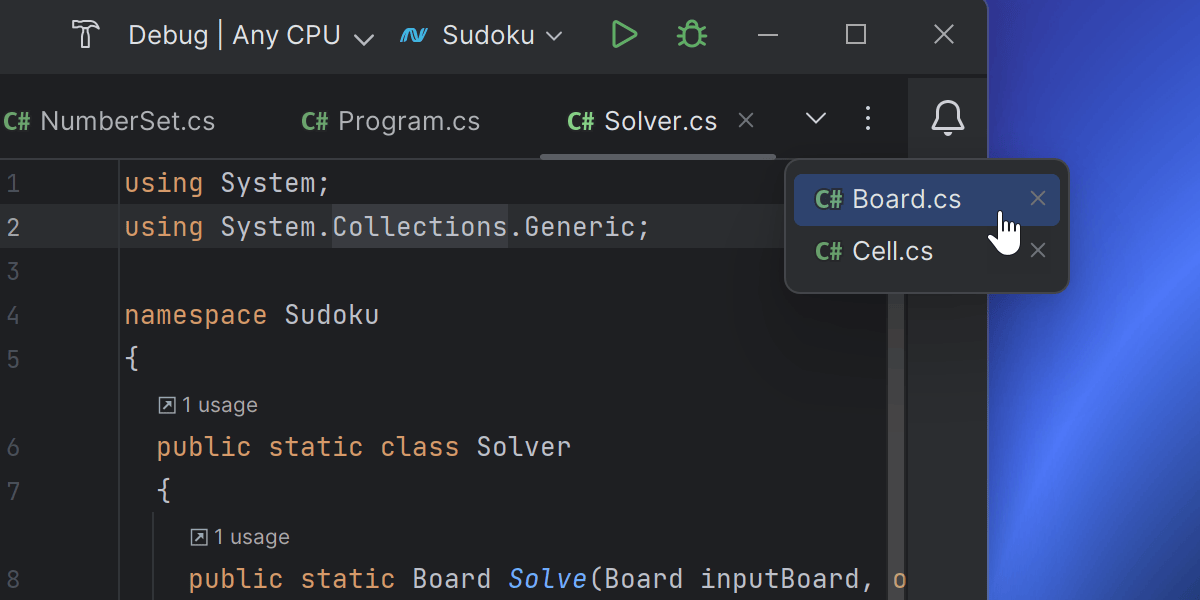Close Board.cs in the hidden tabs list

[x=1038, y=198]
